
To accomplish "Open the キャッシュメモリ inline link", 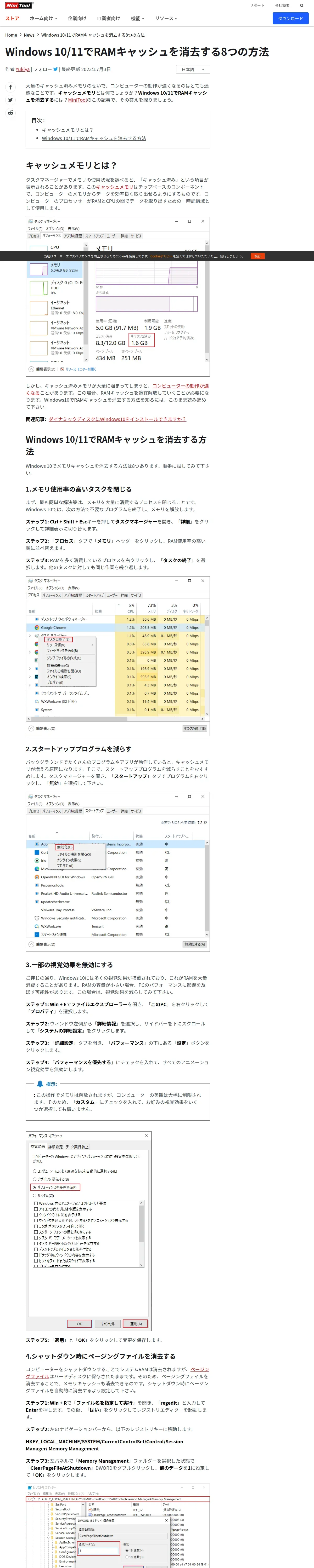I will [115, 187].
